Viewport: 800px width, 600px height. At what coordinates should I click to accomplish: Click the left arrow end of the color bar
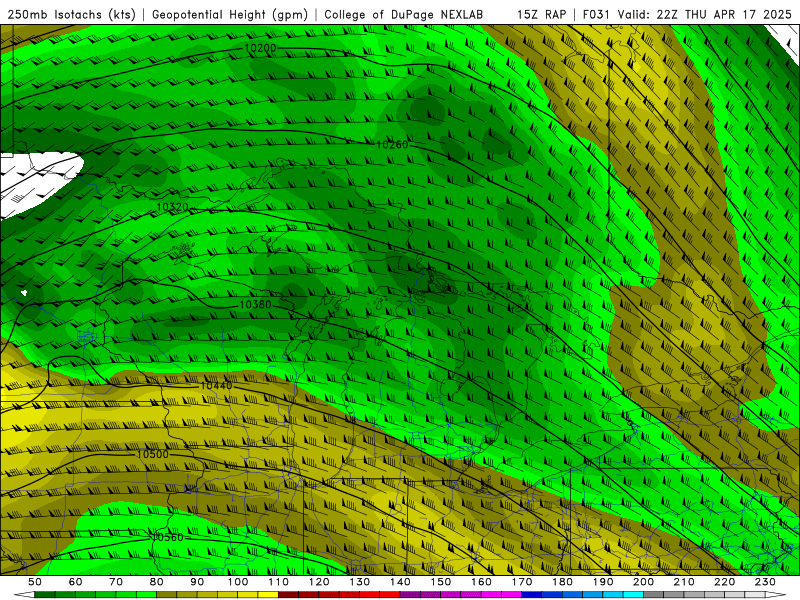coord(24,595)
